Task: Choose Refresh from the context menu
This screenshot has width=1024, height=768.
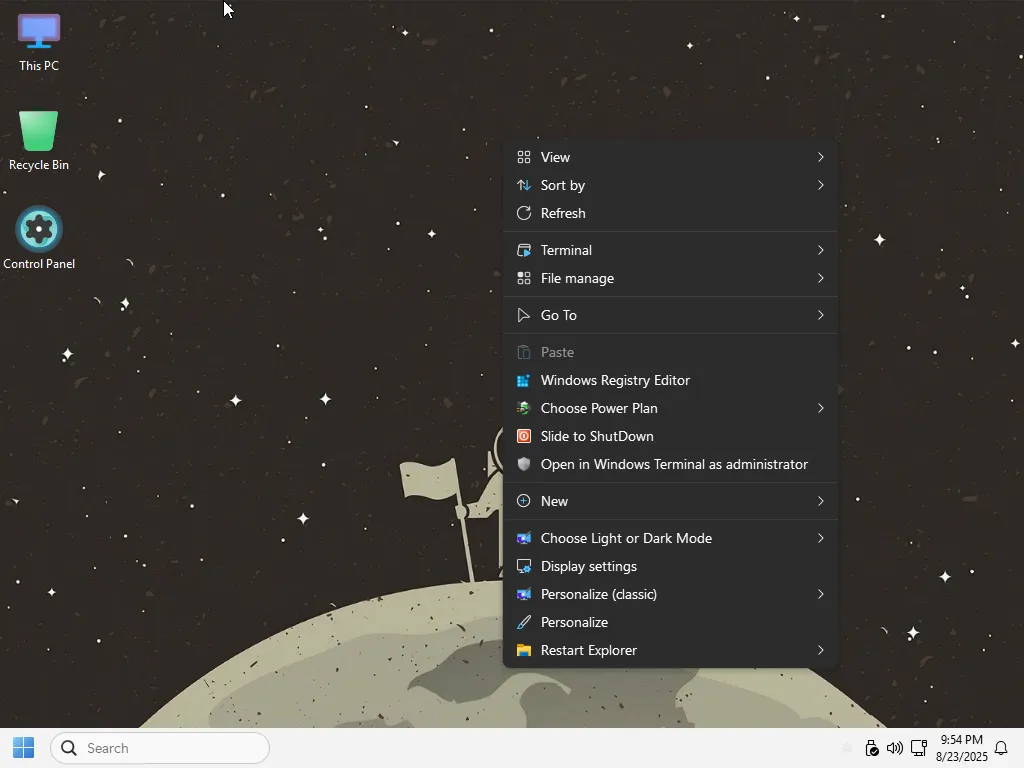Action: pyautogui.click(x=671, y=214)
